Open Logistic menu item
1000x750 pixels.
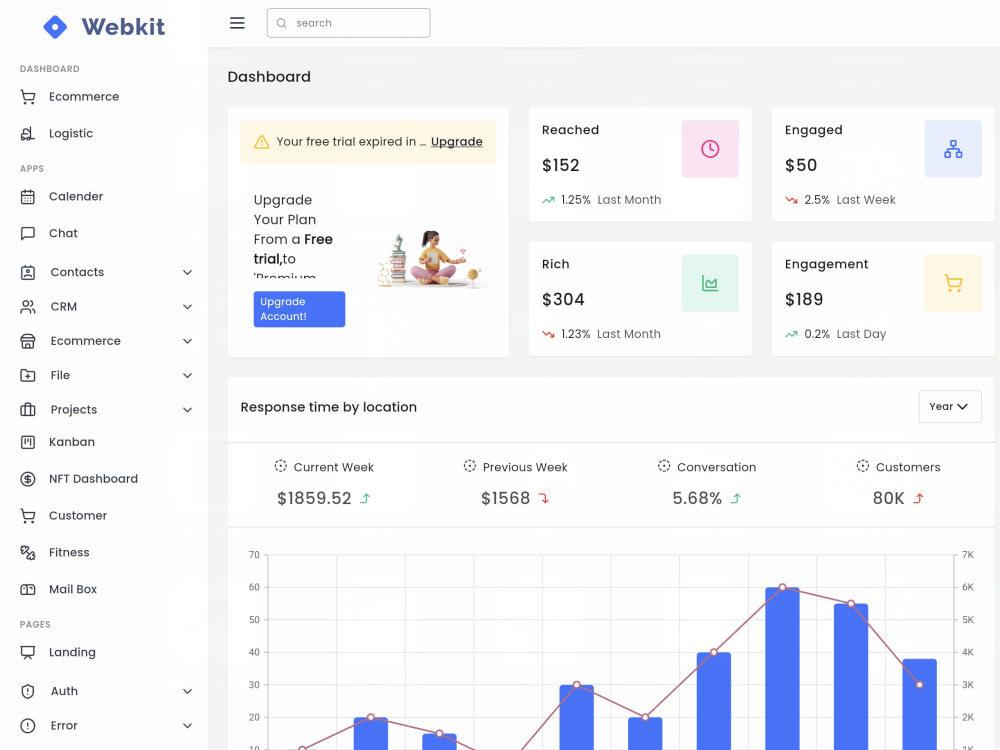pos(71,134)
